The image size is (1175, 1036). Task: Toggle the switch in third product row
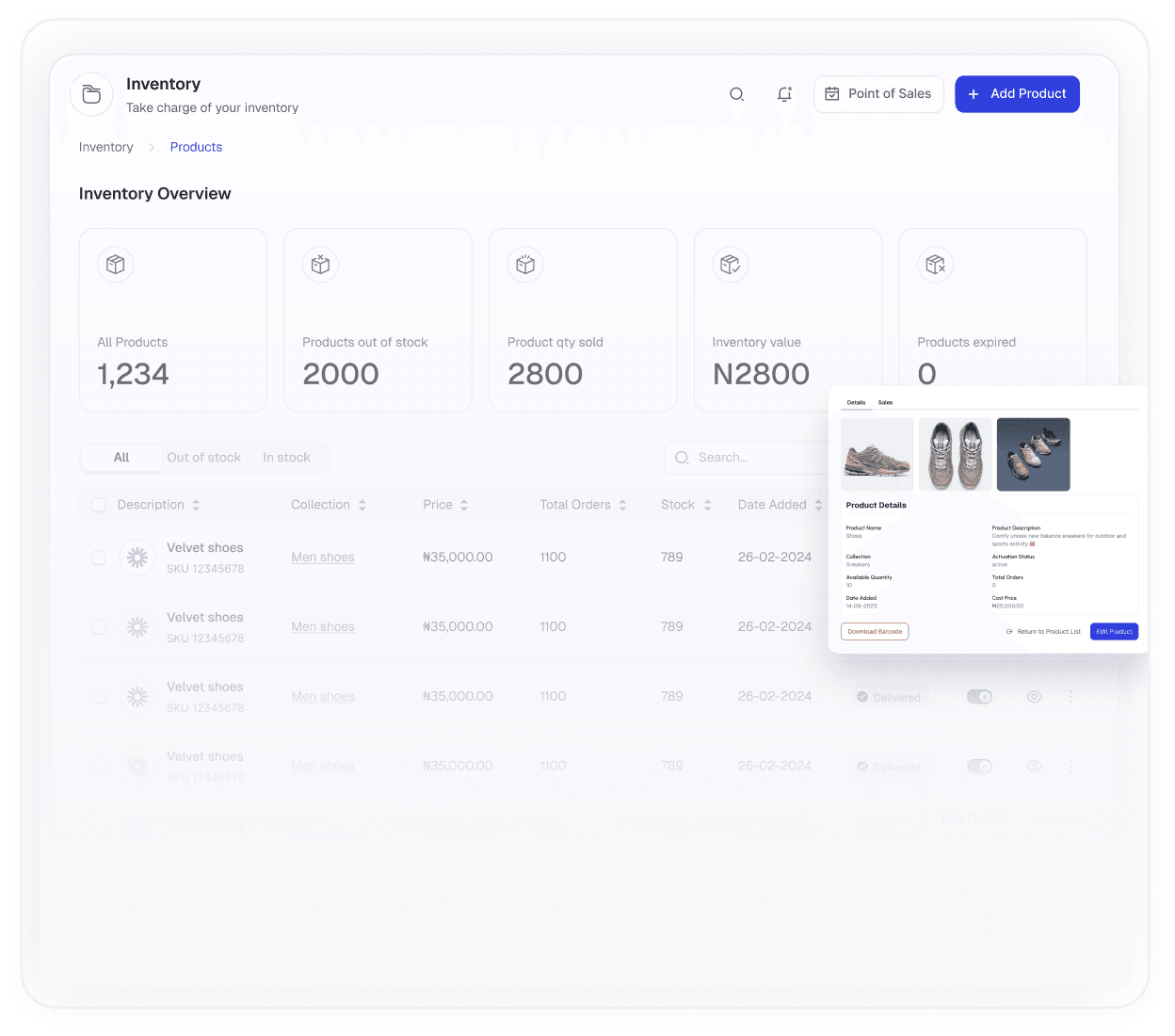[x=979, y=697]
